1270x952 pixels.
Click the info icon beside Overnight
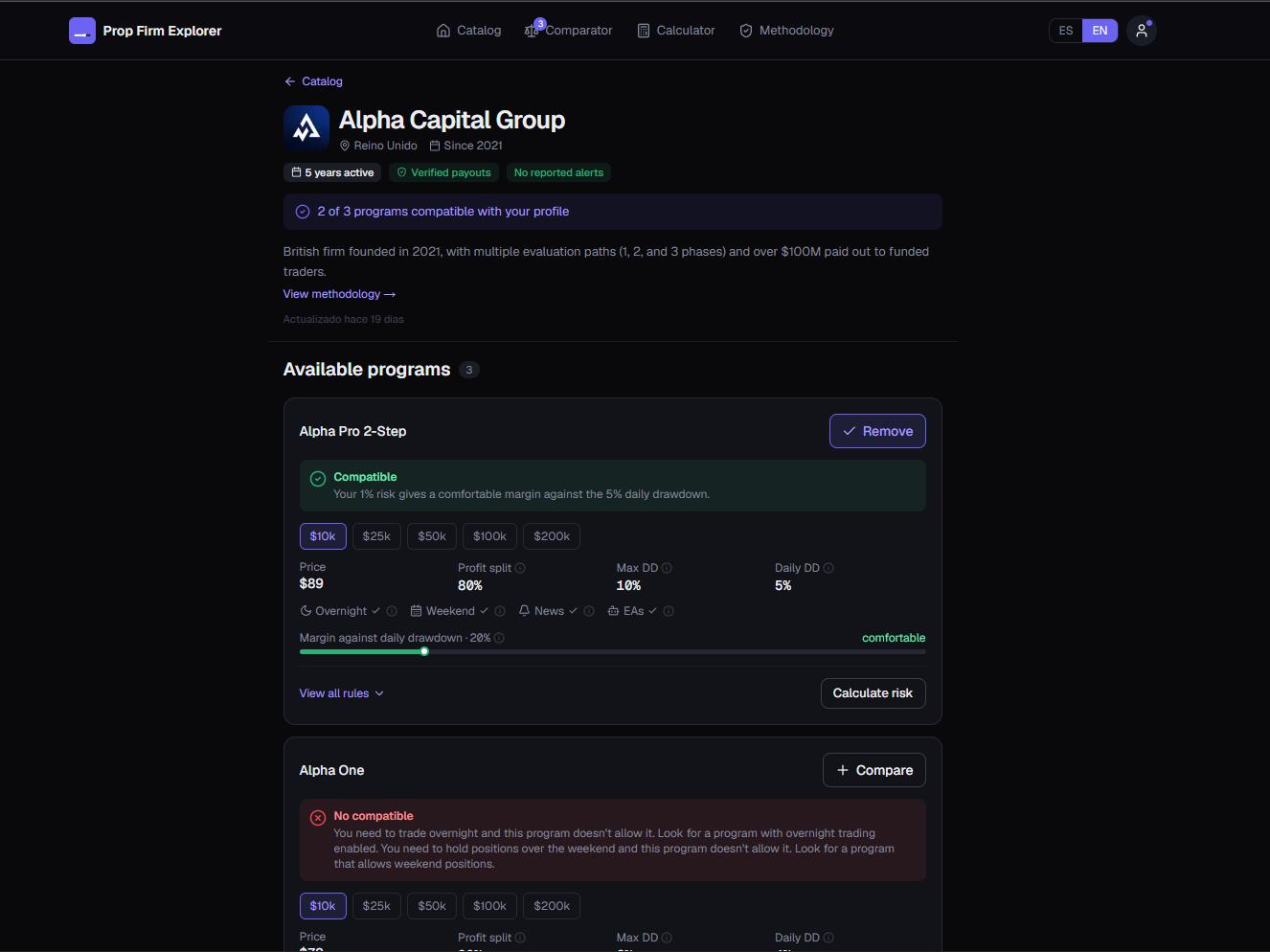coord(392,611)
